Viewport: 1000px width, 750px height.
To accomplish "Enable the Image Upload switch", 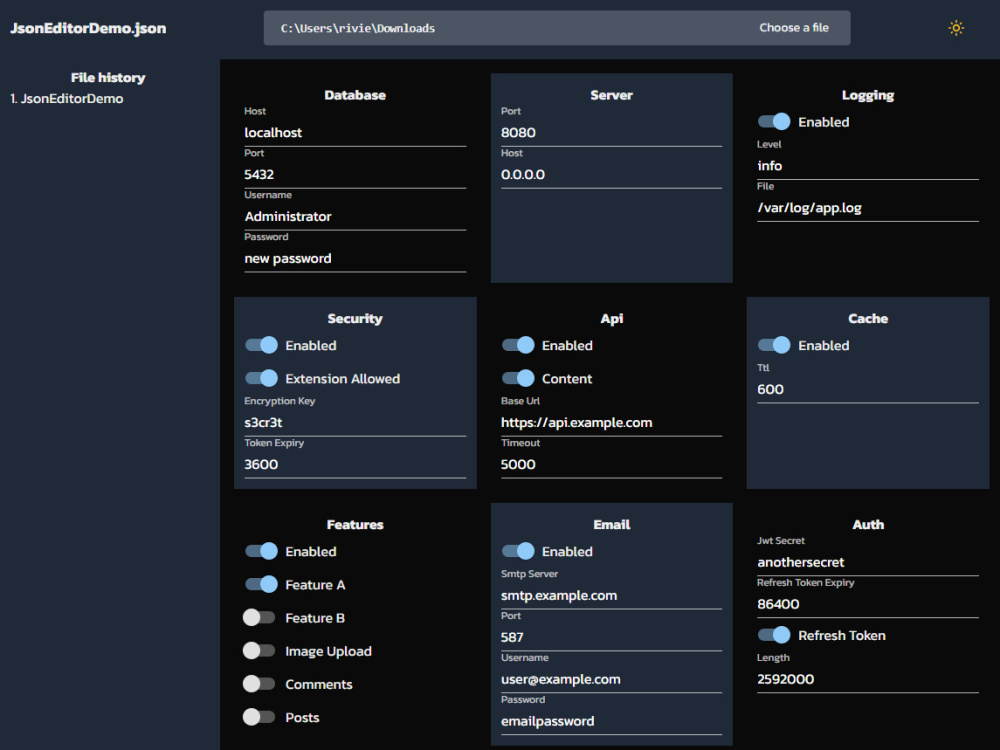I will 259,651.
